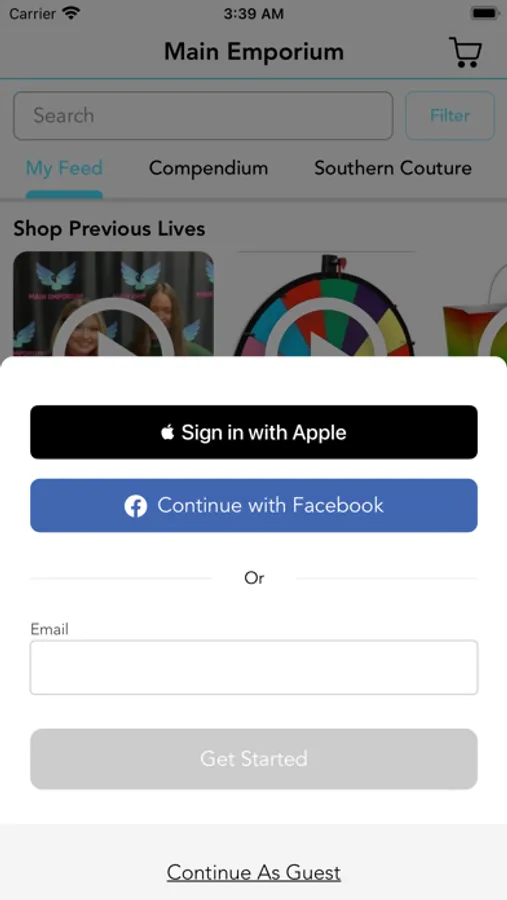Viewport: 507px width, 900px height.
Task: Focus the Email input field
Action: point(254,668)
